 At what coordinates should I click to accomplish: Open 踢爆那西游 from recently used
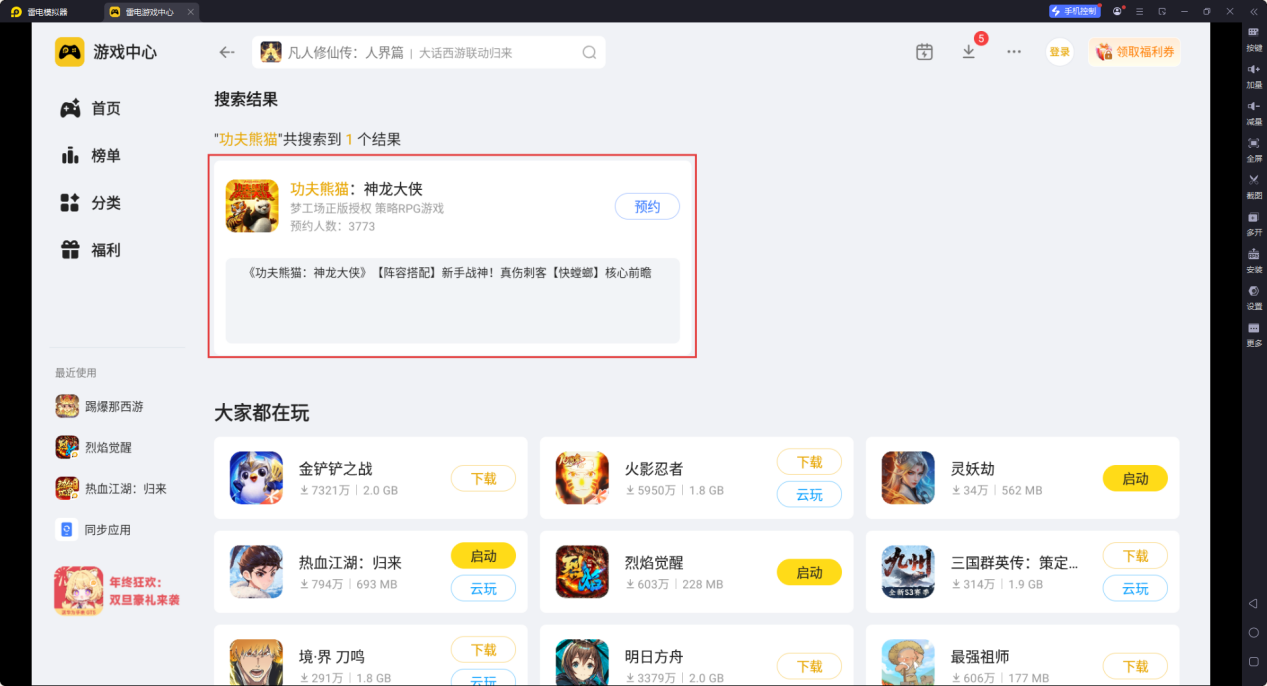pyautogui.click(x=100, y=406)
